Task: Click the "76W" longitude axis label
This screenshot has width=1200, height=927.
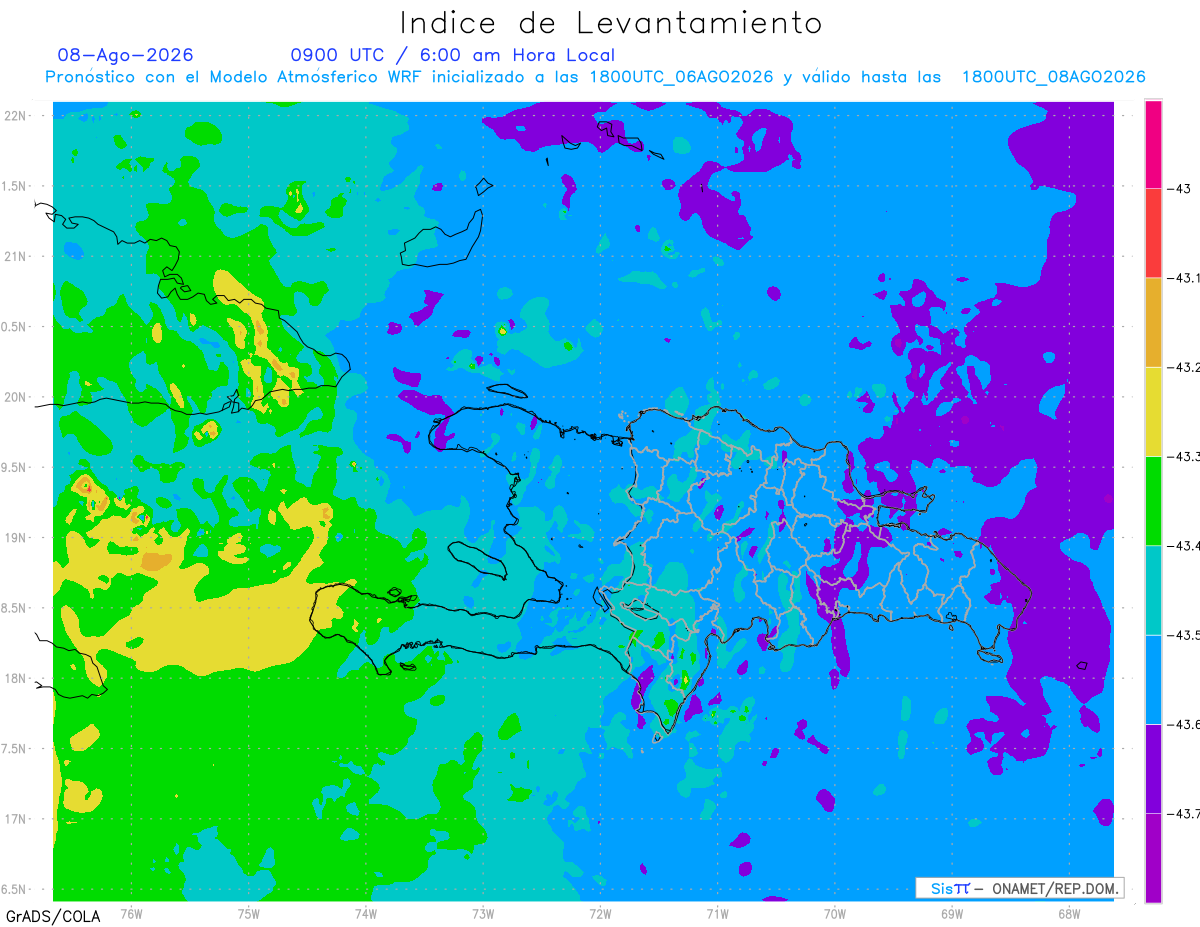Action: (x=131, y=913)
